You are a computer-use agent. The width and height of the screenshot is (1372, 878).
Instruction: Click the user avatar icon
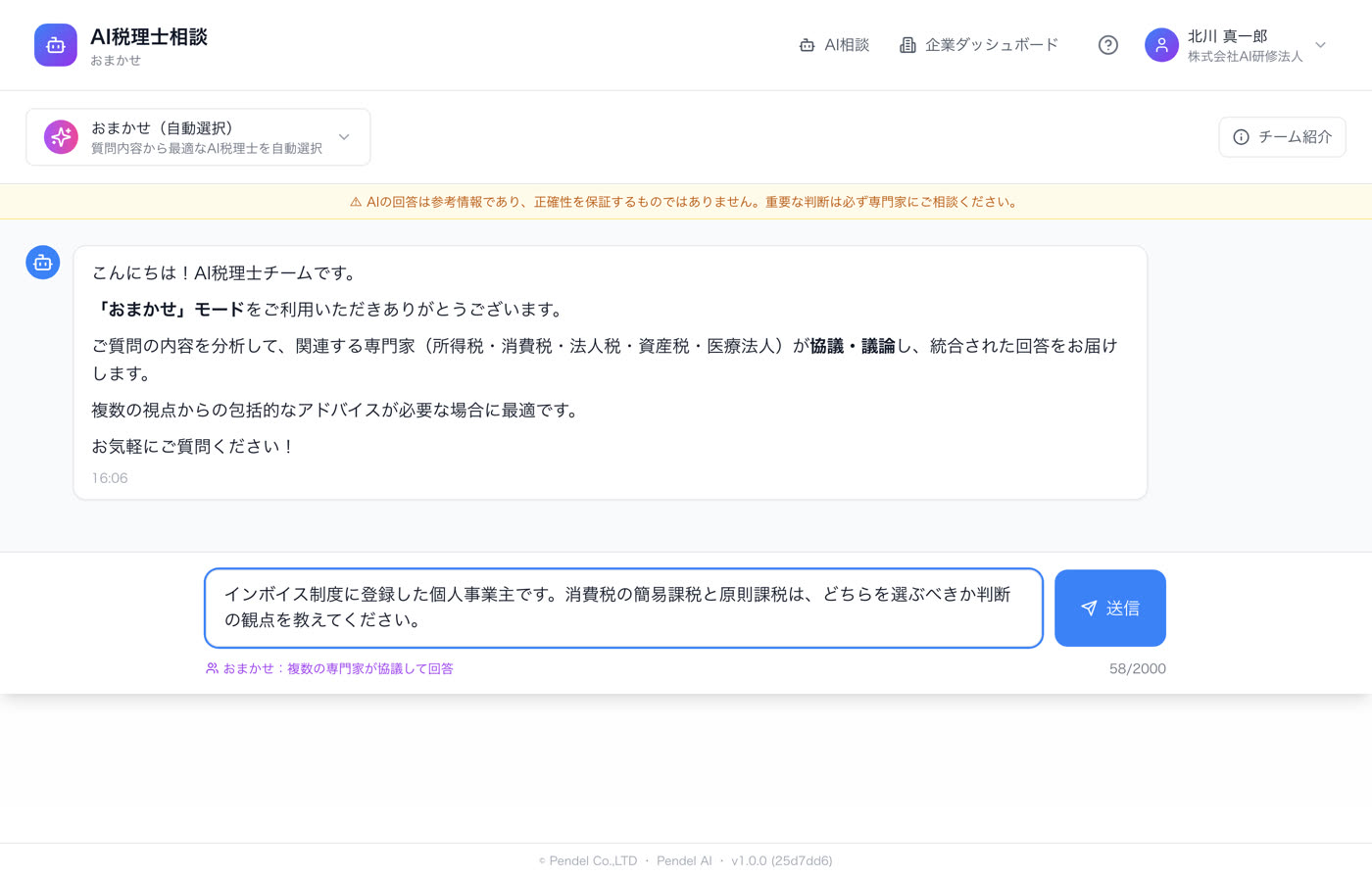[1161, 45]
